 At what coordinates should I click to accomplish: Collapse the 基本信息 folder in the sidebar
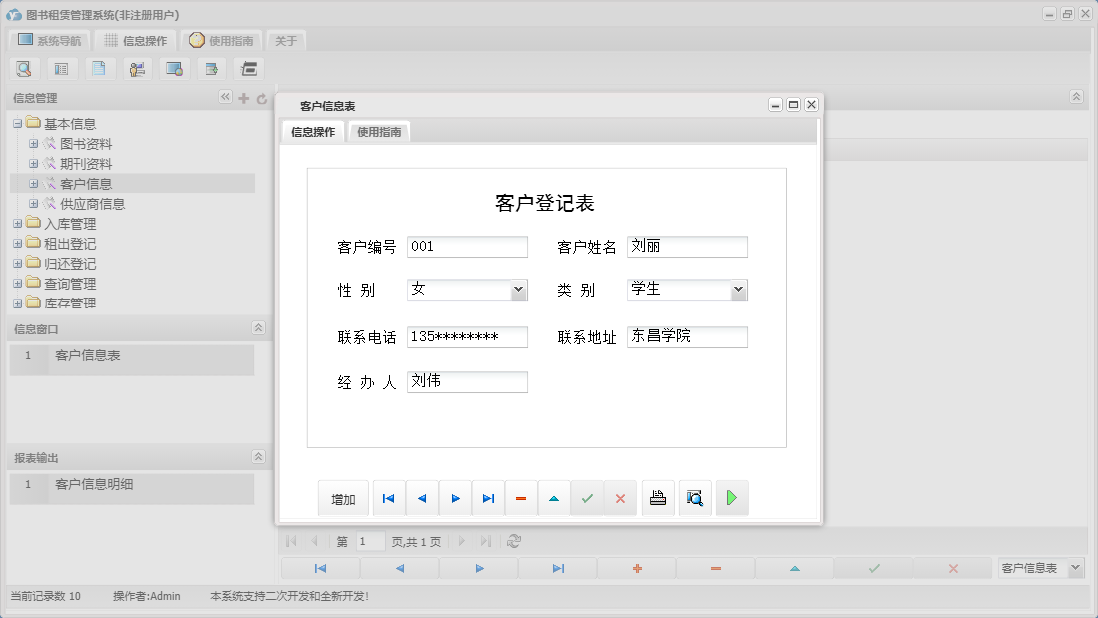tap(17, 122)
